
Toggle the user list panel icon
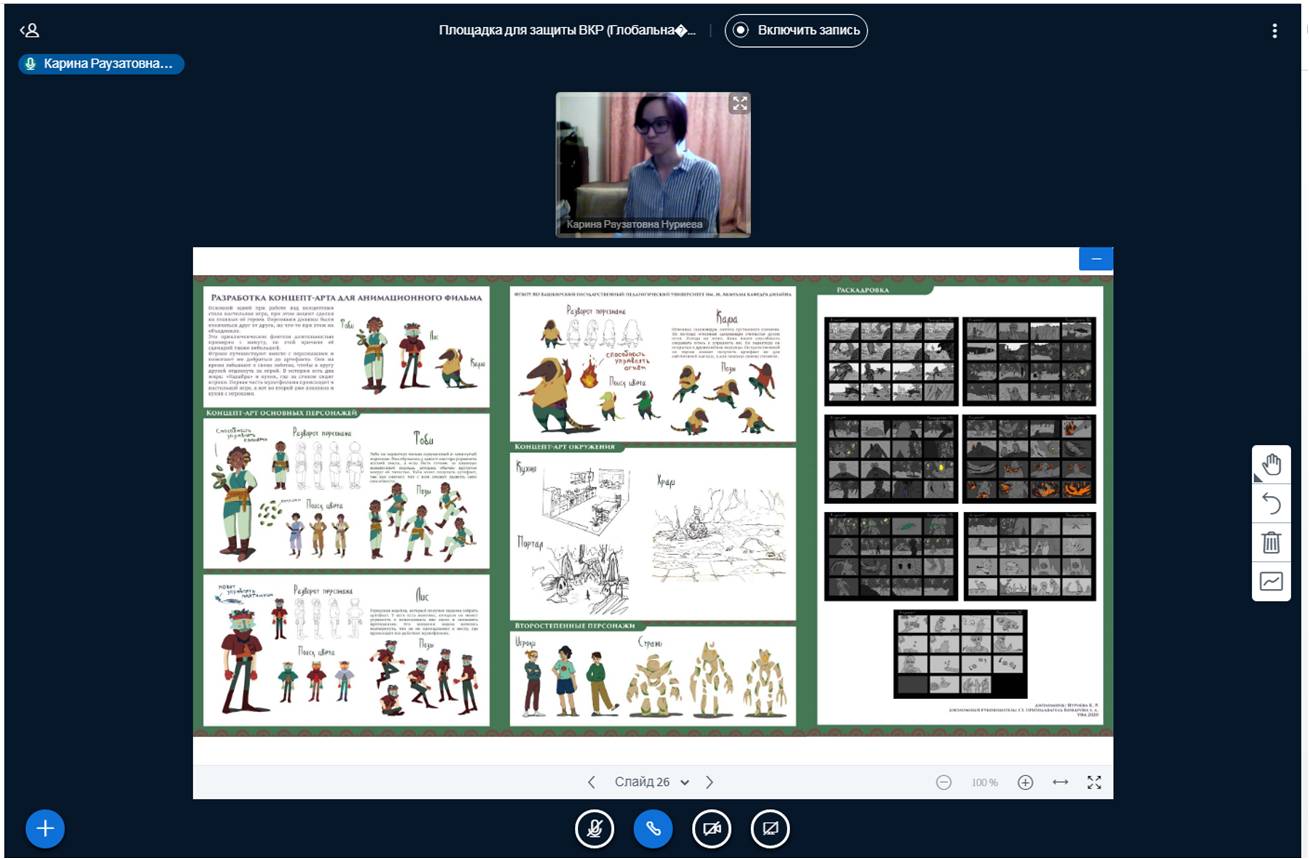[29, 30]
